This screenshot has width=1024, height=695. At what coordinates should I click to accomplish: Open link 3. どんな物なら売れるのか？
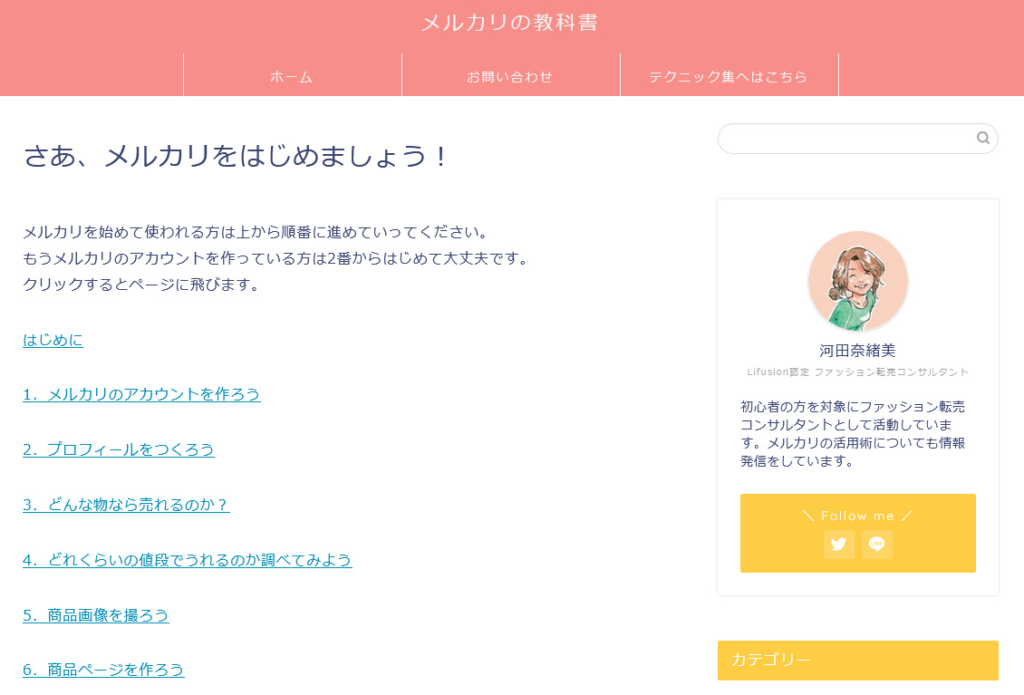pos(126,505)
